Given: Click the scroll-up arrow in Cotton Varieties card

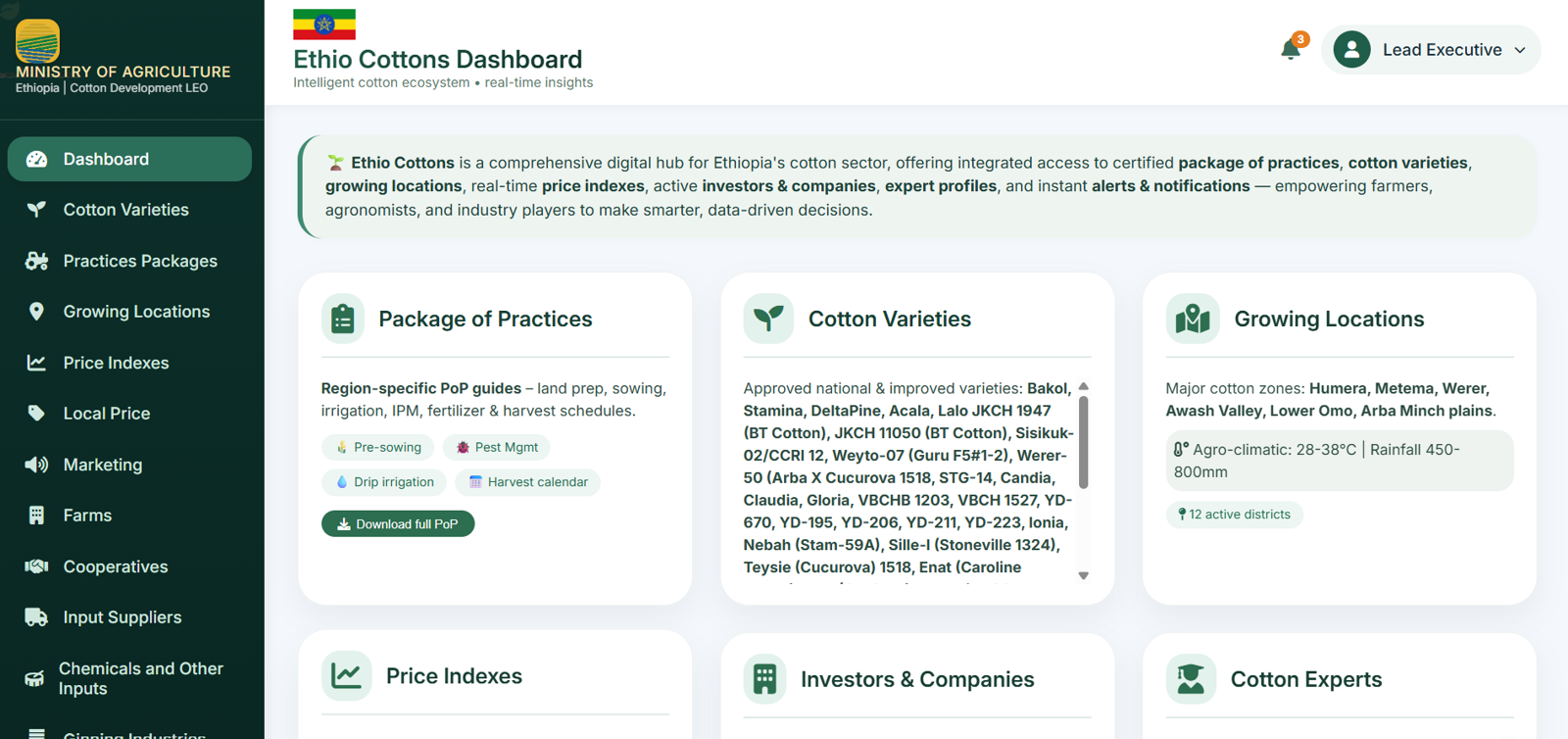Looking at the screenshot, I should [x=1083, y=386].
